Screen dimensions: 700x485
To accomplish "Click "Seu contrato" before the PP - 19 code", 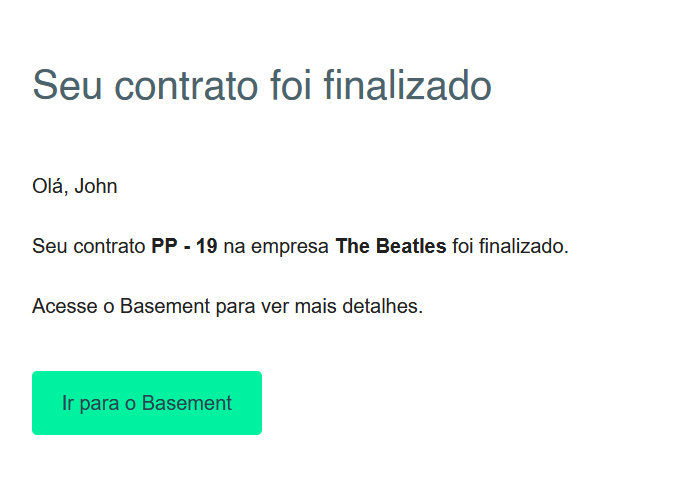I will pos(89,246).
